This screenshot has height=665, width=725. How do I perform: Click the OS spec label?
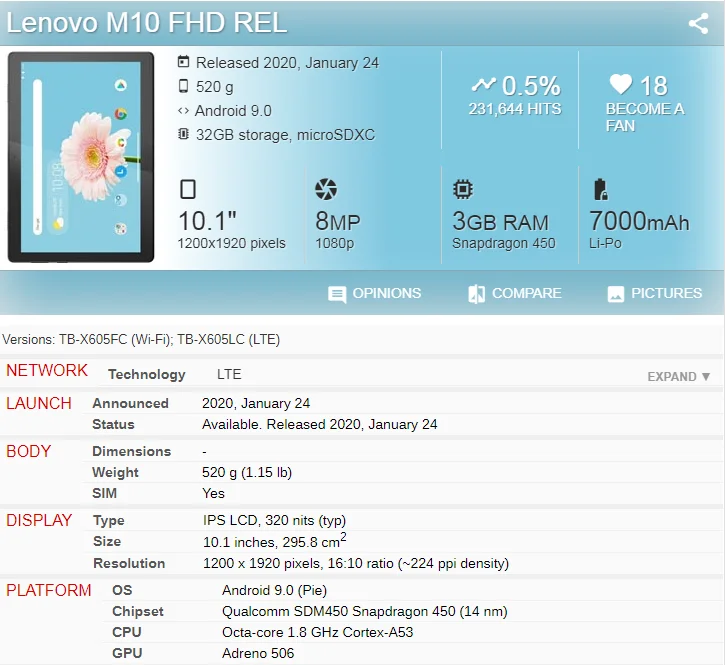click(x=122, y=590)
